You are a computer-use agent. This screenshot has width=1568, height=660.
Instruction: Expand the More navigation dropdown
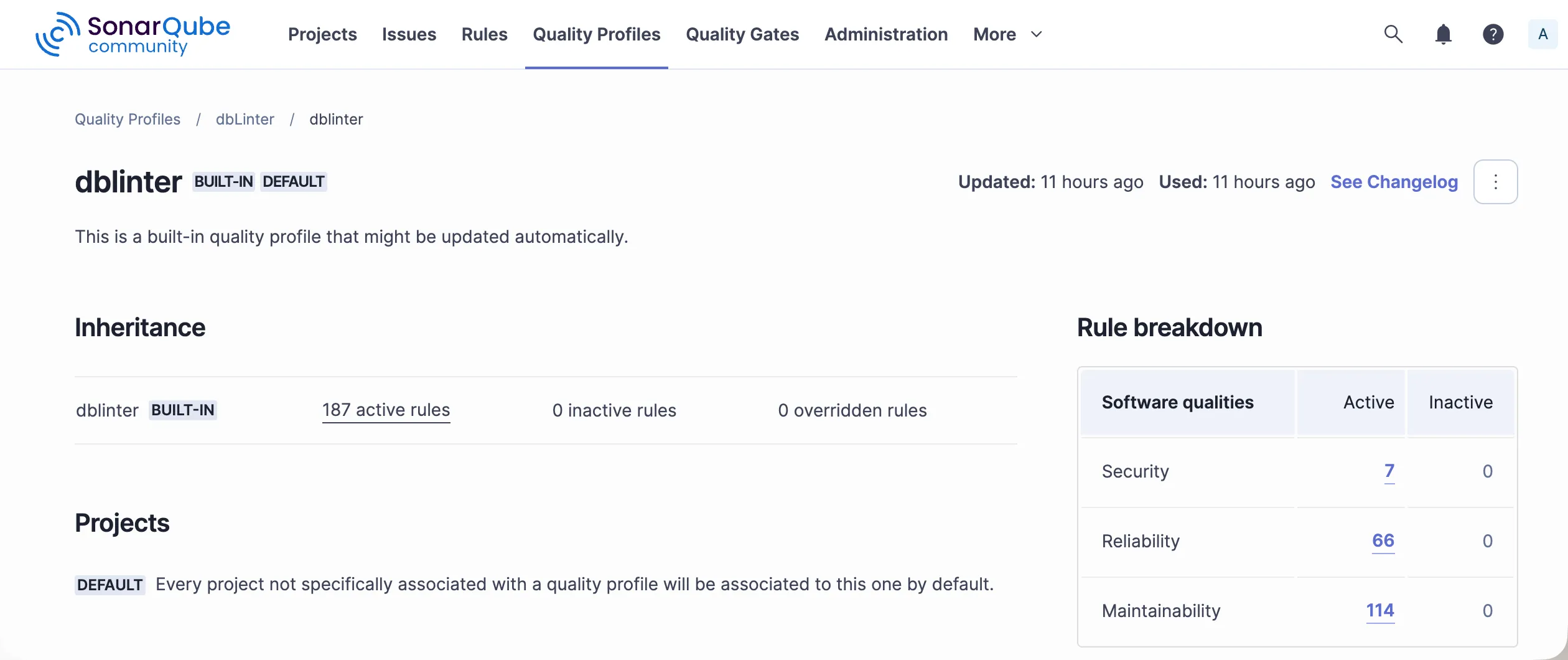[x=1007, y=34]
